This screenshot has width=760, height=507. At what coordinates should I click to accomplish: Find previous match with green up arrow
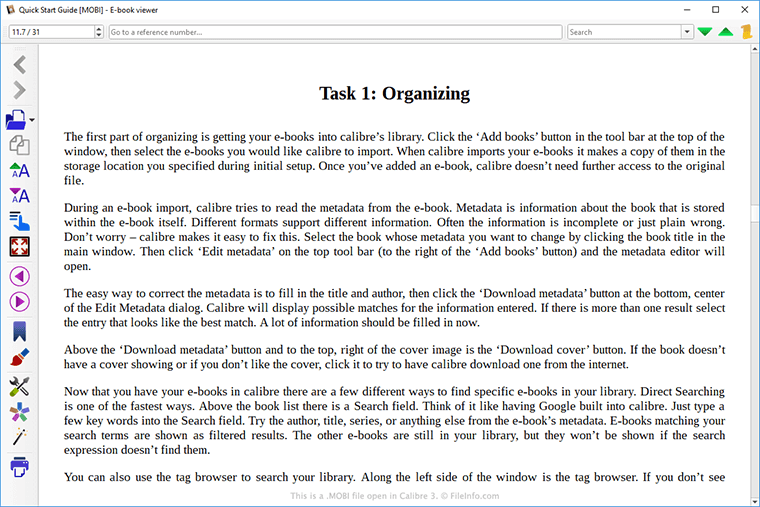pyautogui.click(x=725, y=32)
